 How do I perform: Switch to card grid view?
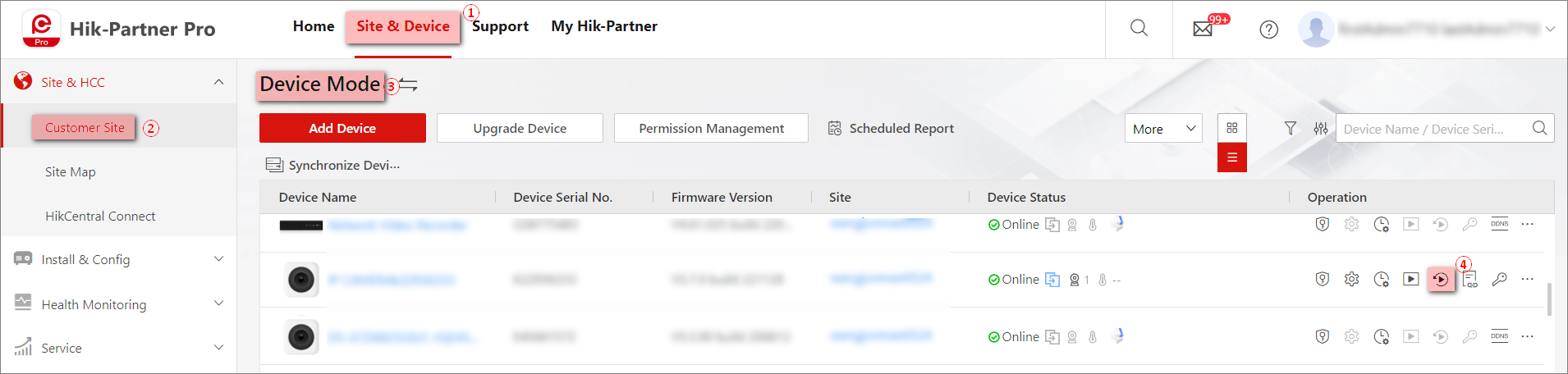(1232, 128)
